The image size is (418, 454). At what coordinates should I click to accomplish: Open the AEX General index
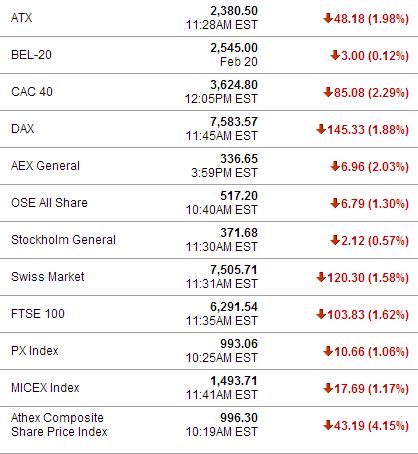(x=45, y=166)
